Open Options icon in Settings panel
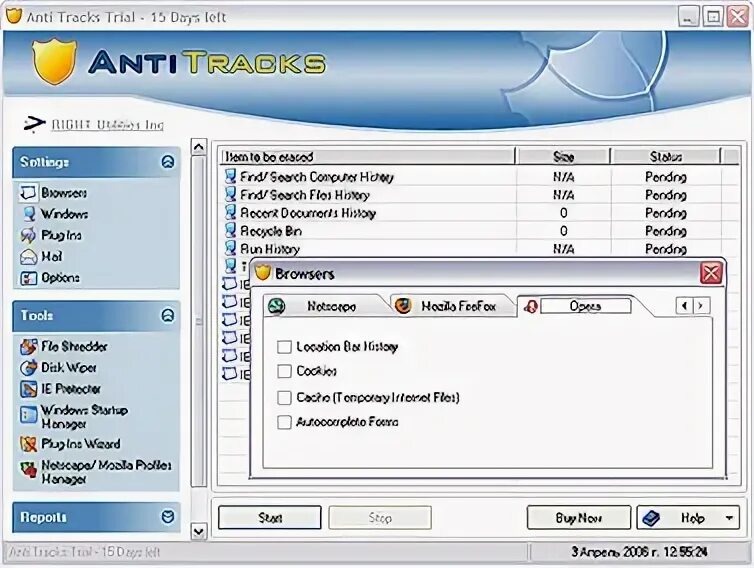 [x=28, y=278]
